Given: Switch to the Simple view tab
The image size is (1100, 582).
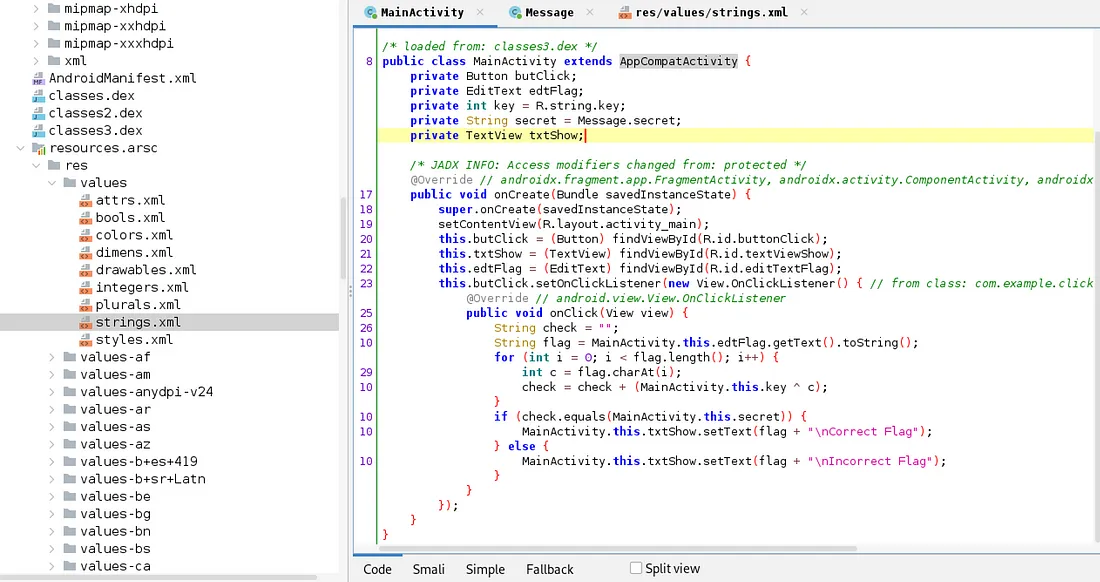Looking at the screenshot, I should point(485,569).
